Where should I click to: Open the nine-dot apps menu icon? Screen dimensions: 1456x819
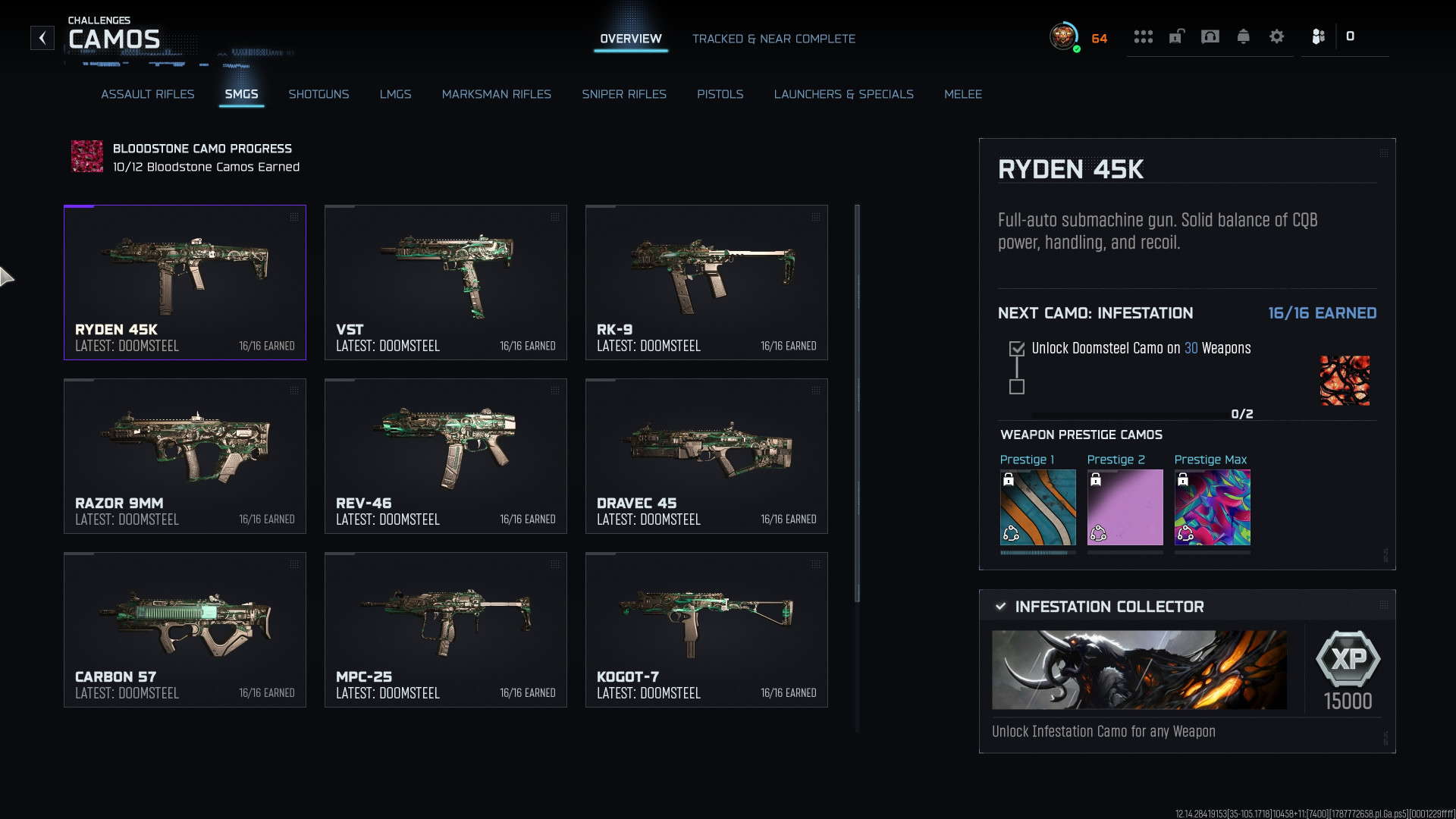pyautogui.click(x=1144, y=36)
